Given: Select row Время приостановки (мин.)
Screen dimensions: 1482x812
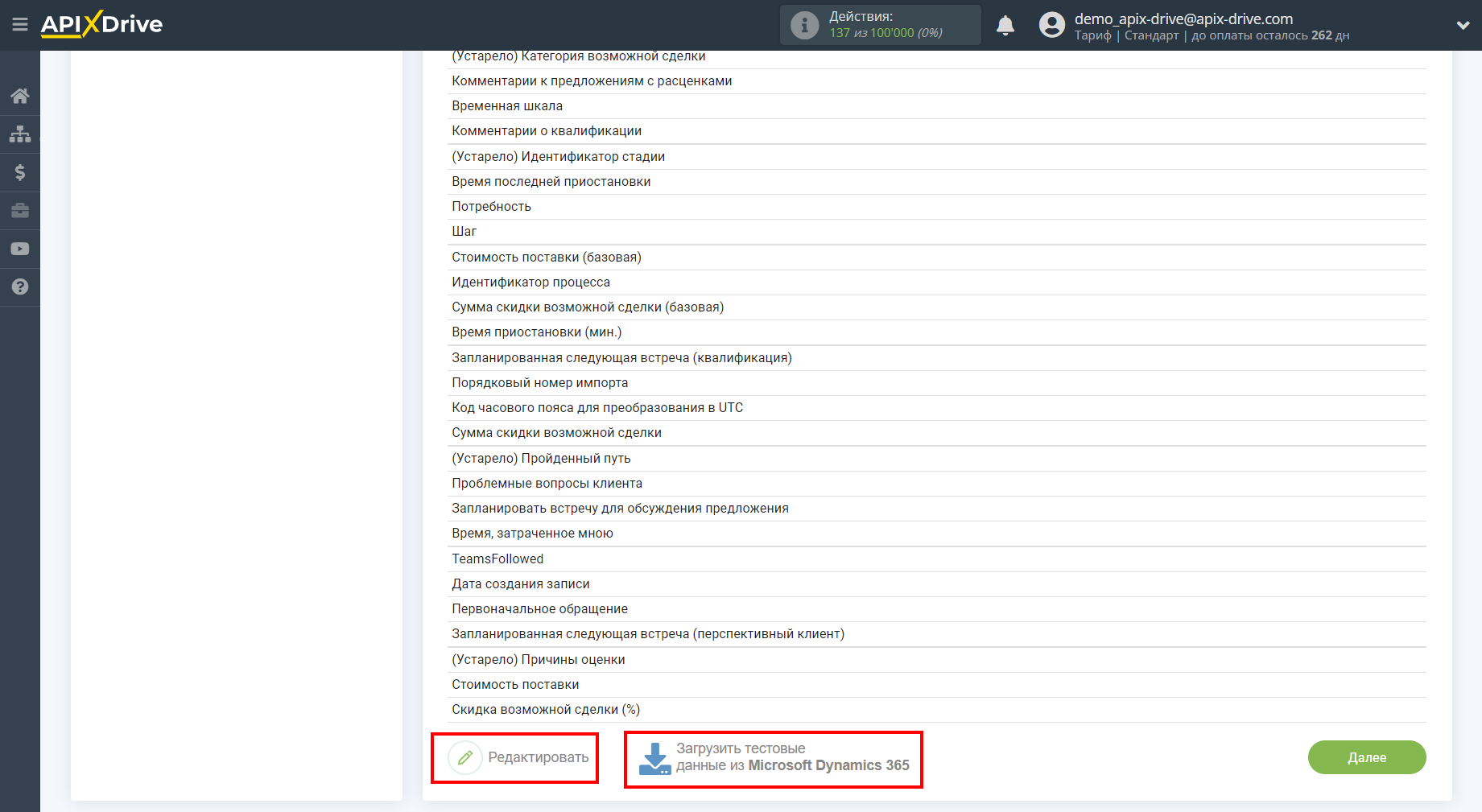Looking at the screenshot, I should (937, 332).
